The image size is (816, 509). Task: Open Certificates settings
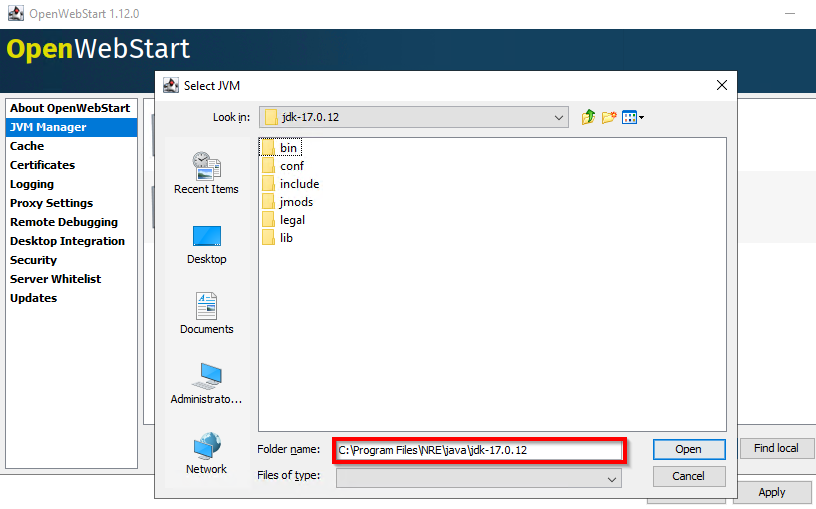tap(71, 165)
